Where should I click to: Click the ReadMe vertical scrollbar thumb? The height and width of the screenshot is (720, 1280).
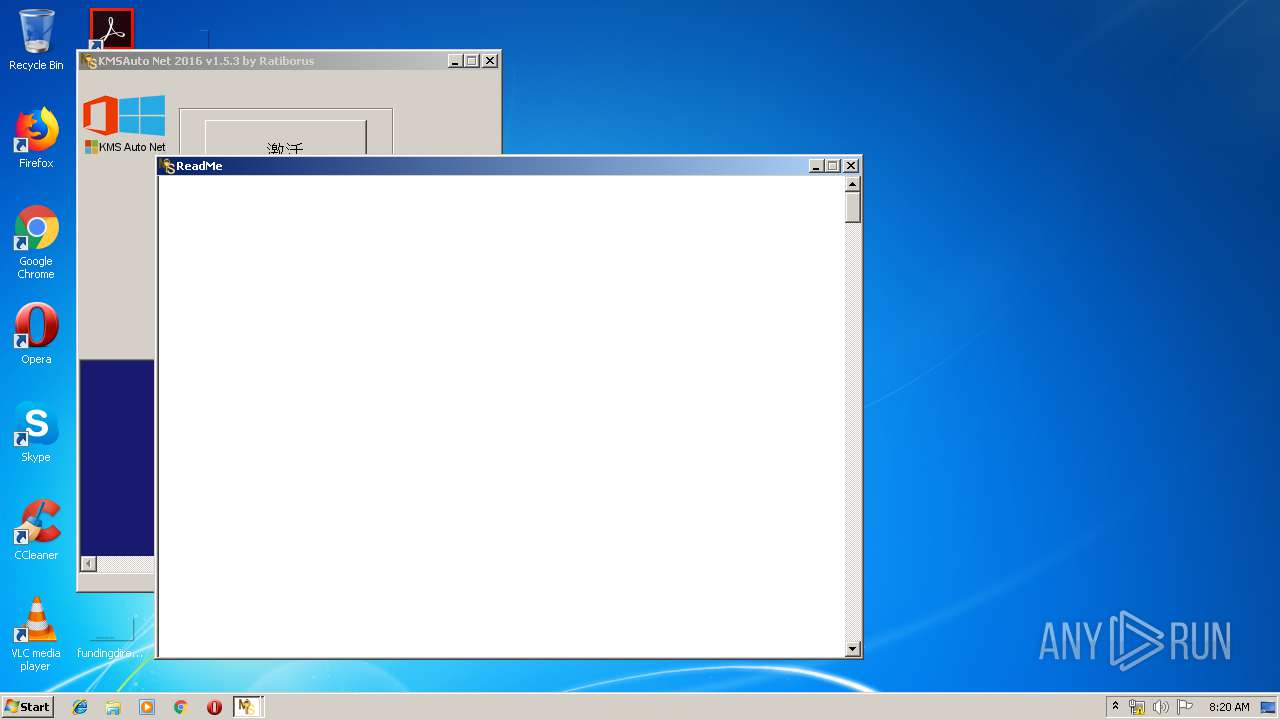pyautogui.click(x=853, y=207)
